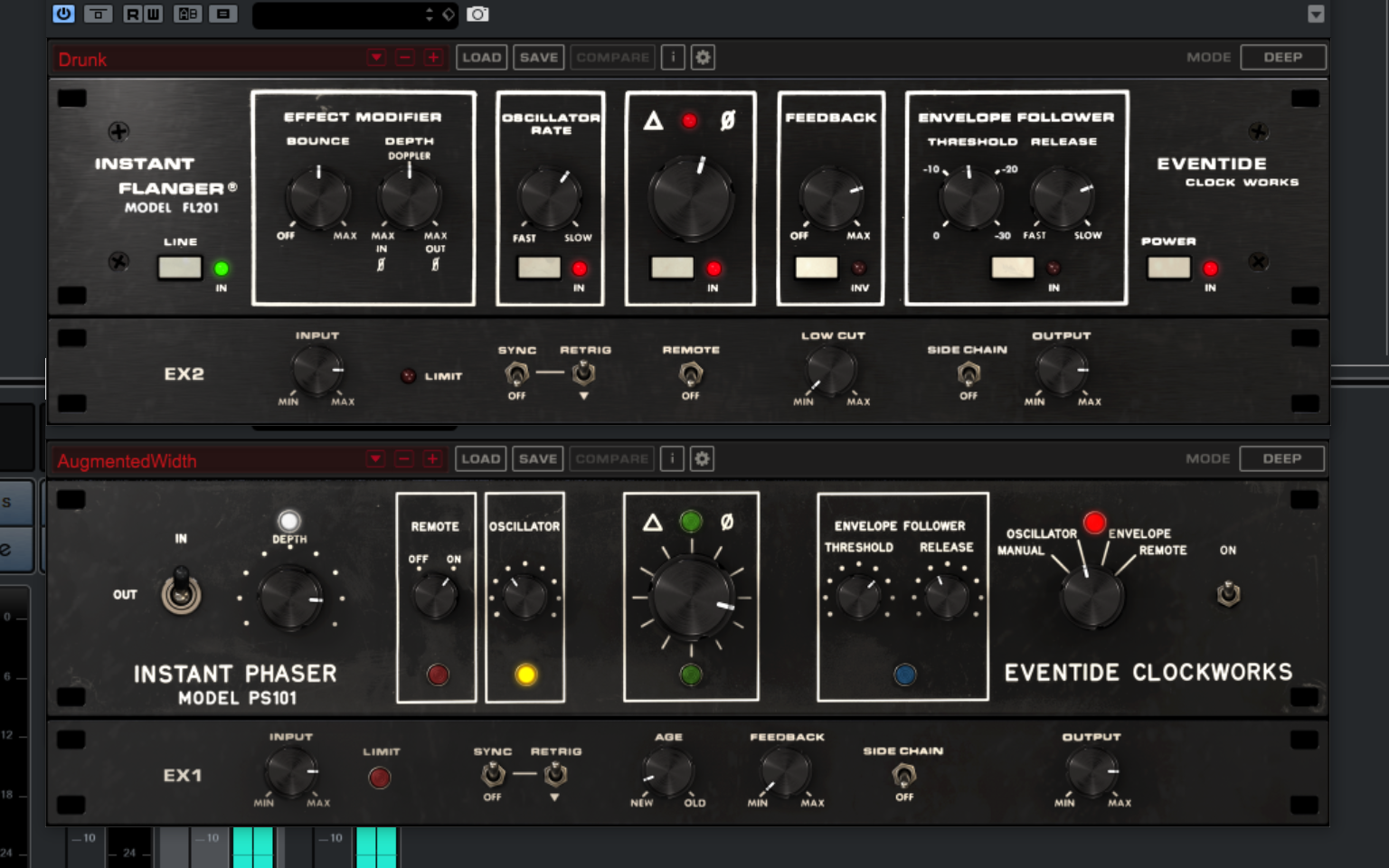Click the EX1 Feedback knob
This screenshot has width=1389, height=868.
(x=785, y=772)
